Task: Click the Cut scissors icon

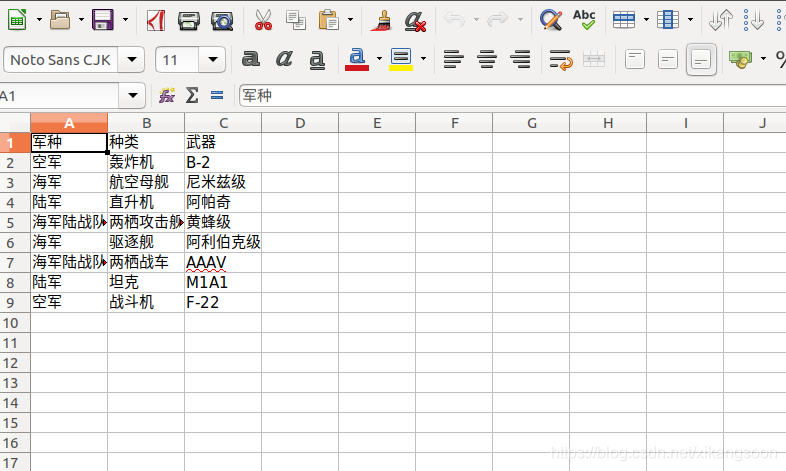Action: pyautogui.click(x=263, y=20)
